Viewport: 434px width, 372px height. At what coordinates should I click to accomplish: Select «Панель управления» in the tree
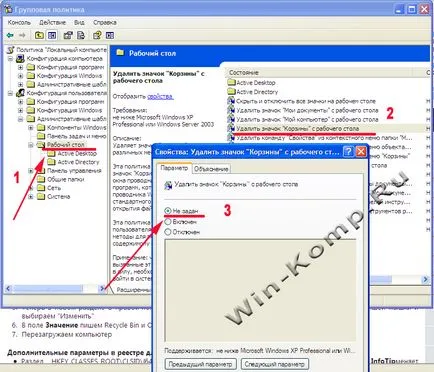tap(74, 171)
